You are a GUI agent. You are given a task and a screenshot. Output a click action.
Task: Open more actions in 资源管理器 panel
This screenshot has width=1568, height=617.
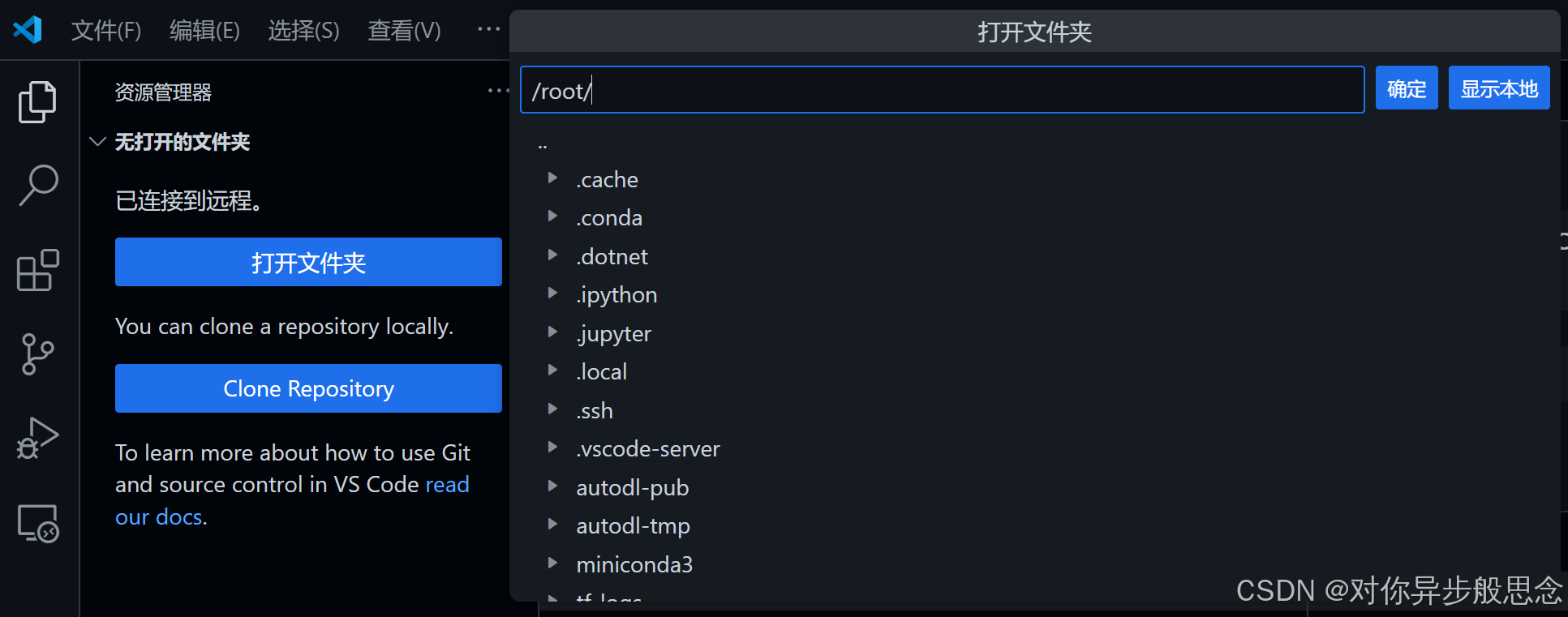[x=498, y=90]
